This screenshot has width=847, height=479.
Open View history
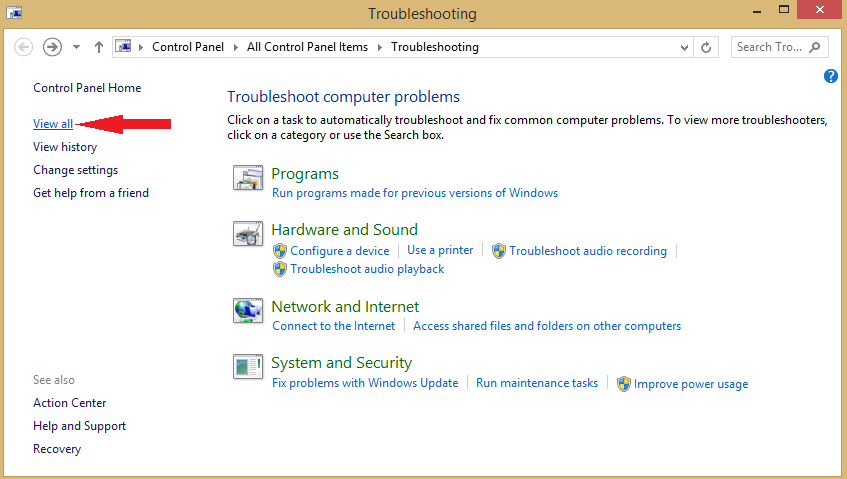coord(65,147)
